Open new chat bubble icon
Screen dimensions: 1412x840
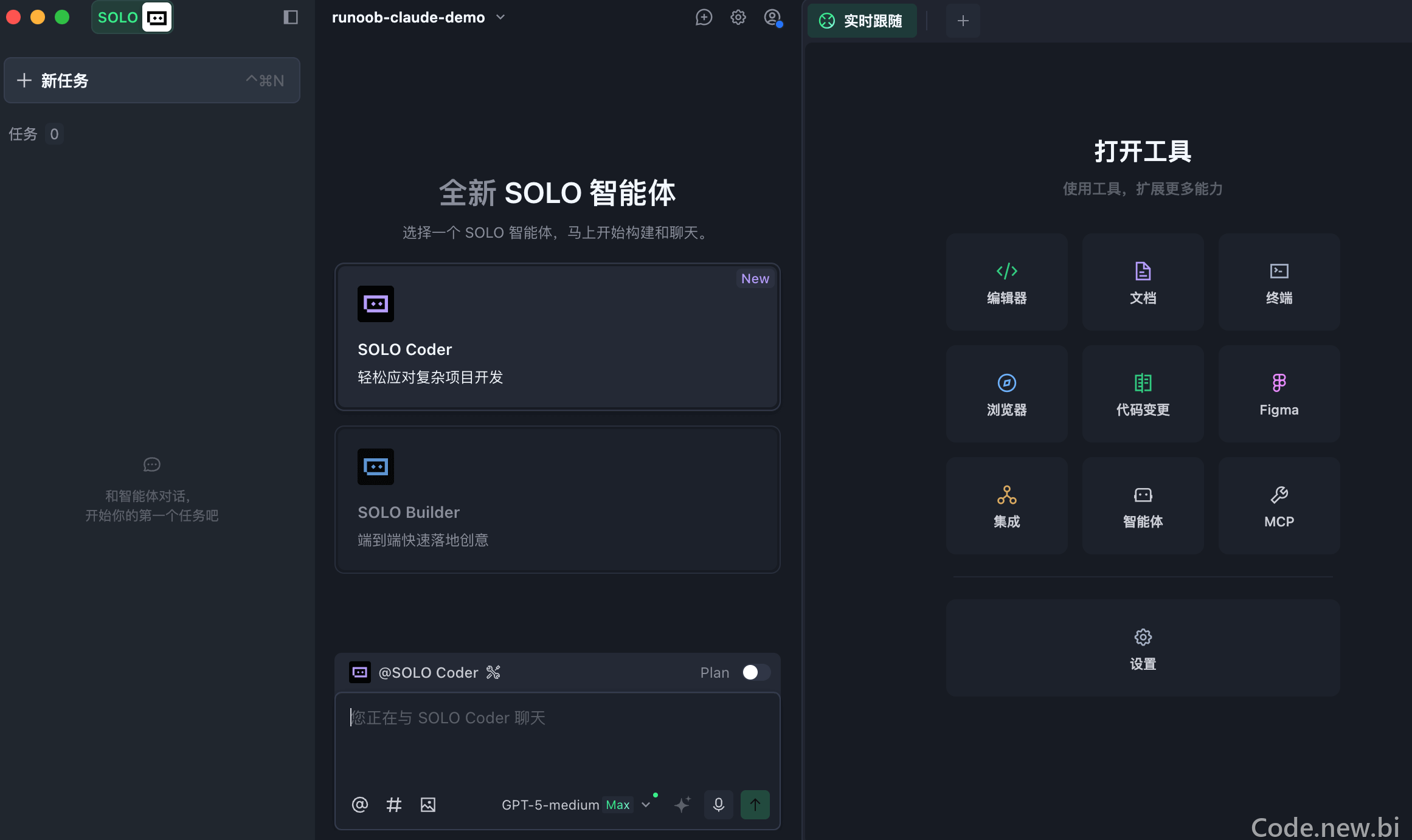pyautogui.click(x=704, y=17)
